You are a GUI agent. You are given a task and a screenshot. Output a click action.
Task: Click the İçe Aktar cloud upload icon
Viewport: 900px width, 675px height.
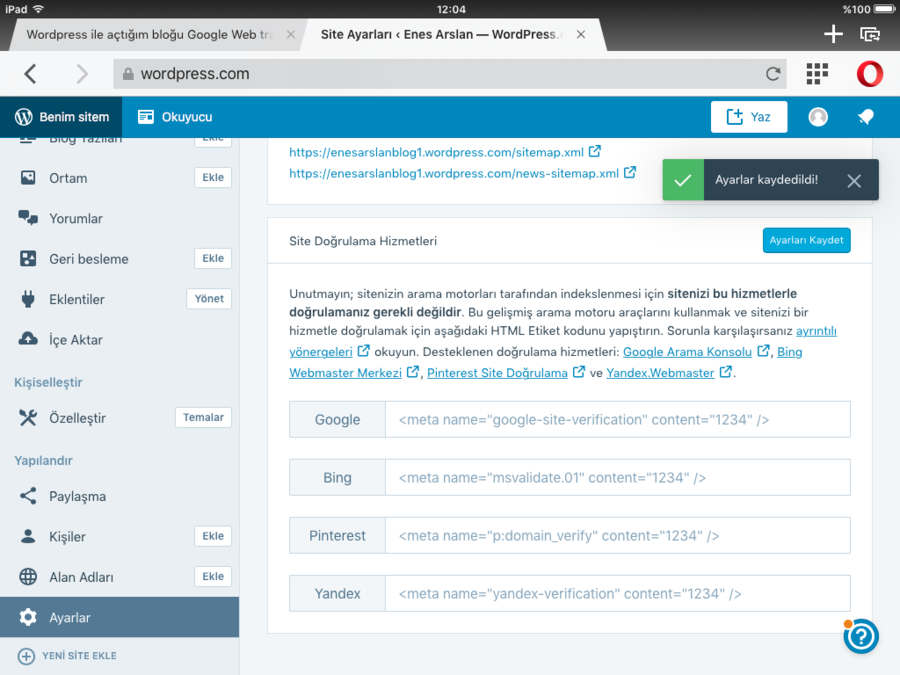[x=28, y=339]
